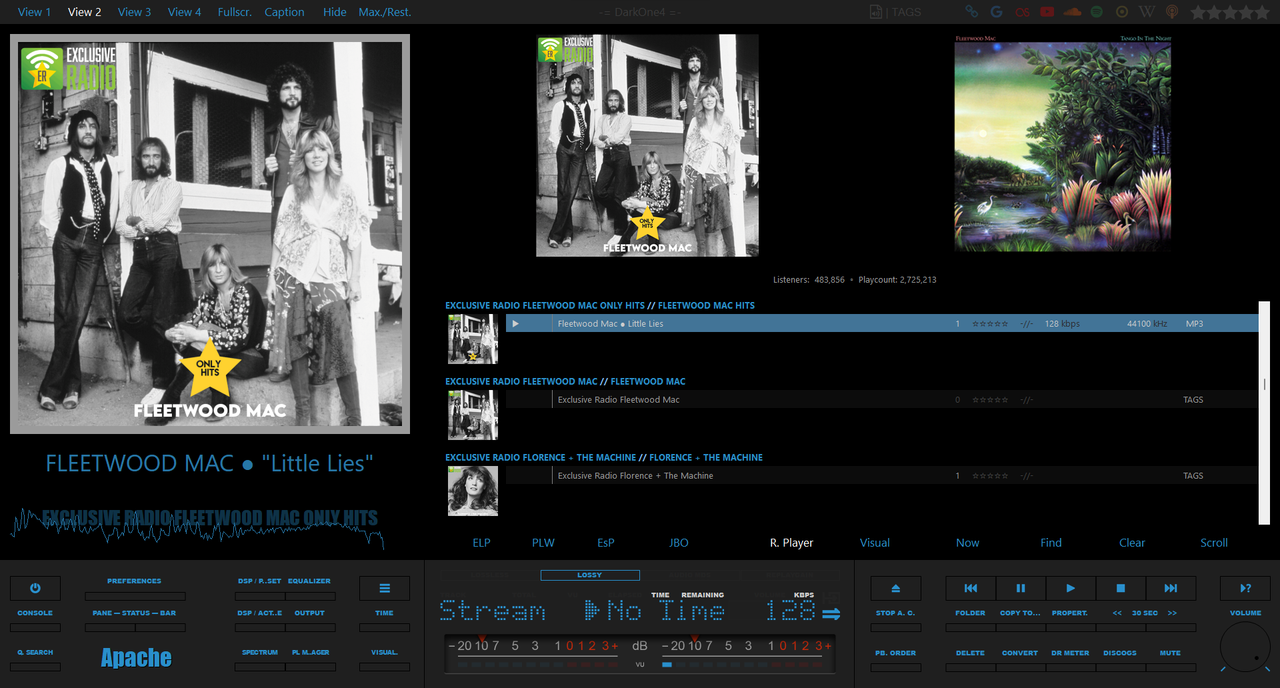Click the playlist vertical scrollbar
1280x688 pixels.
point(1264,412)
